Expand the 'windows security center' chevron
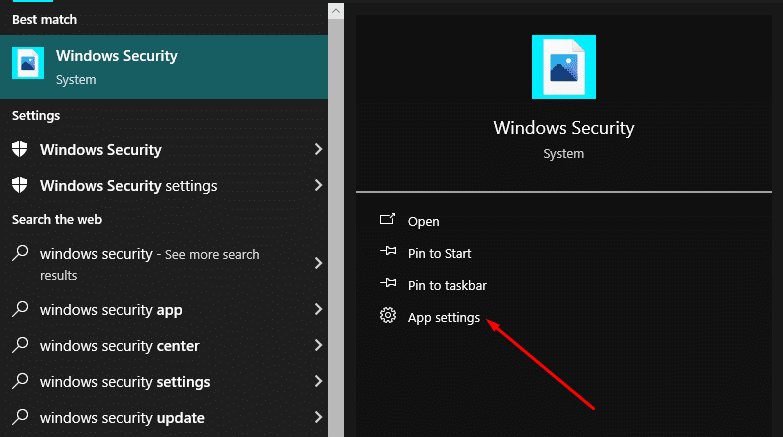The width and height of the screenshot is (783, 437). [x=318, y=345]
